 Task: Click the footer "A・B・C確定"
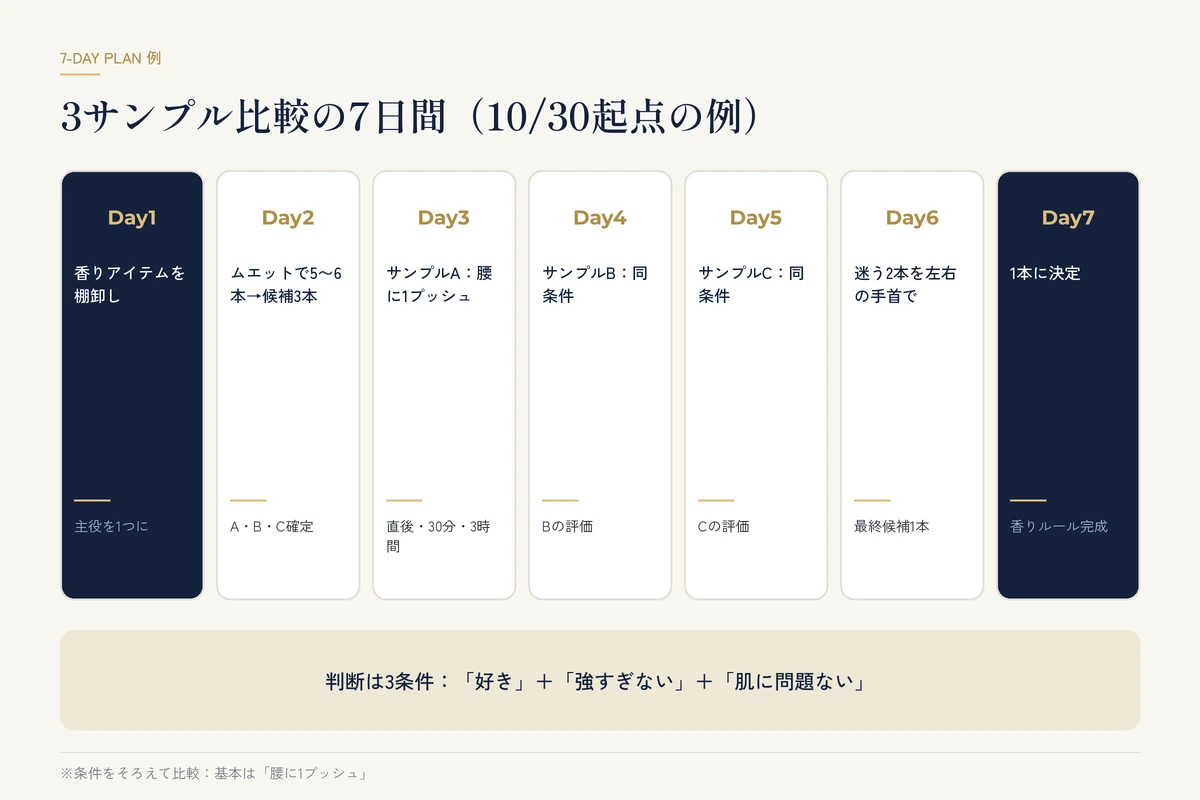click(272, 526)
